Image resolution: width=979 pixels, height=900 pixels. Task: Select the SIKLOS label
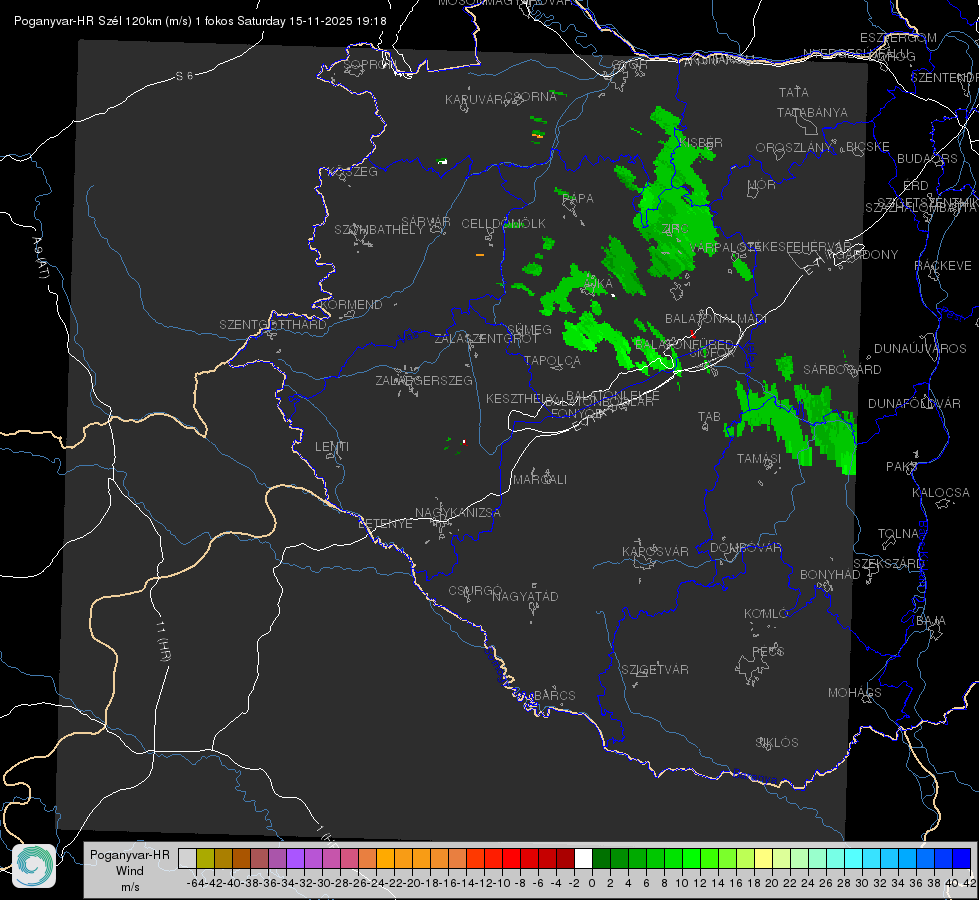pos(777,743)
